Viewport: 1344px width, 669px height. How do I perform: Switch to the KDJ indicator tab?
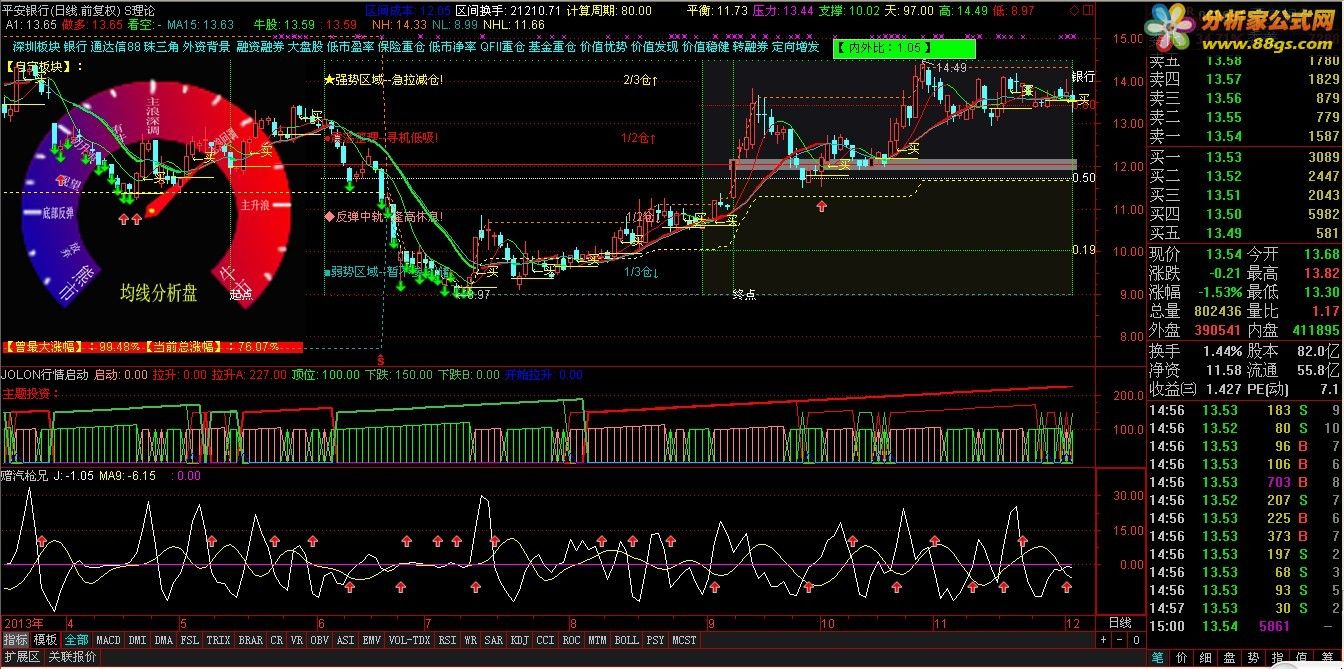pyautogui.click(x=520, y=640)
